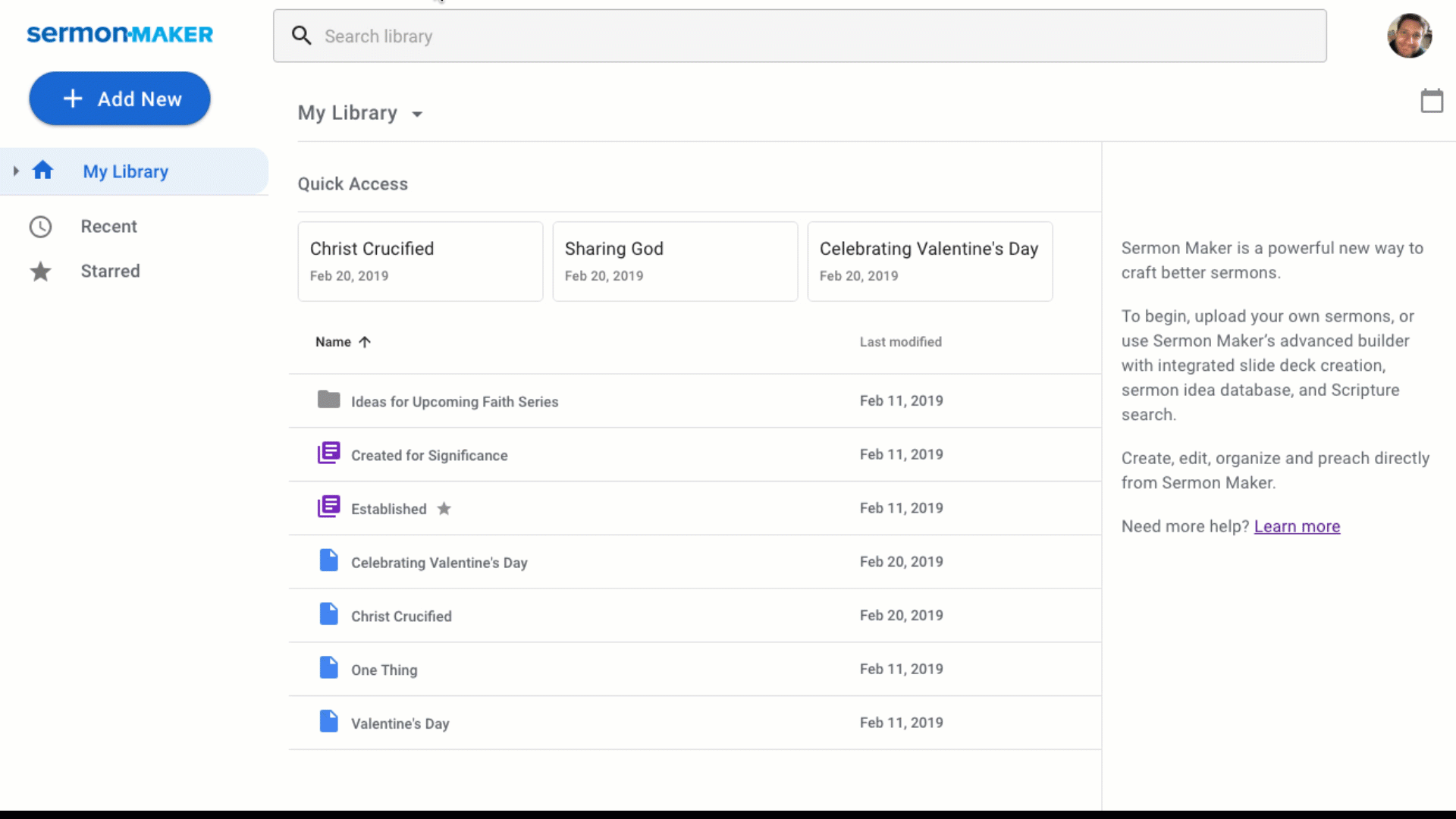
Task: Open Starred in the sidebar
Action: point(110,271)
